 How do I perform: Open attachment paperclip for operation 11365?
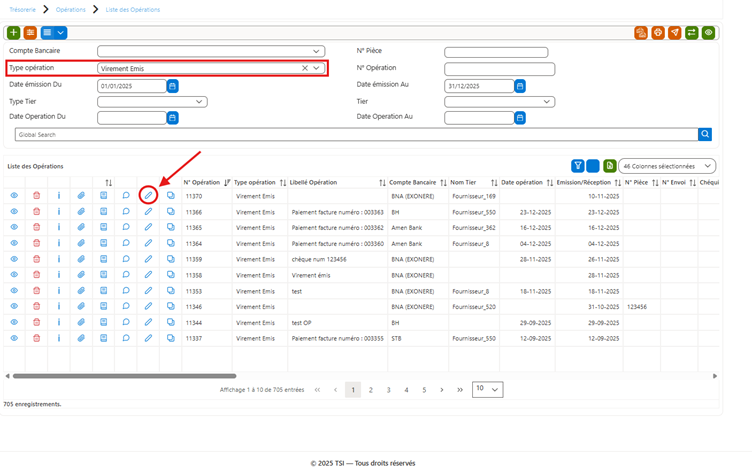pyautogui.click(x=81, y=227)
